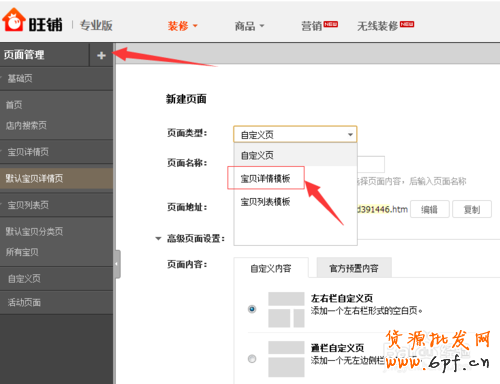Add a new page with plus icon
The width and height of the screenshot is (500, 384).
[x=101, y=55]
